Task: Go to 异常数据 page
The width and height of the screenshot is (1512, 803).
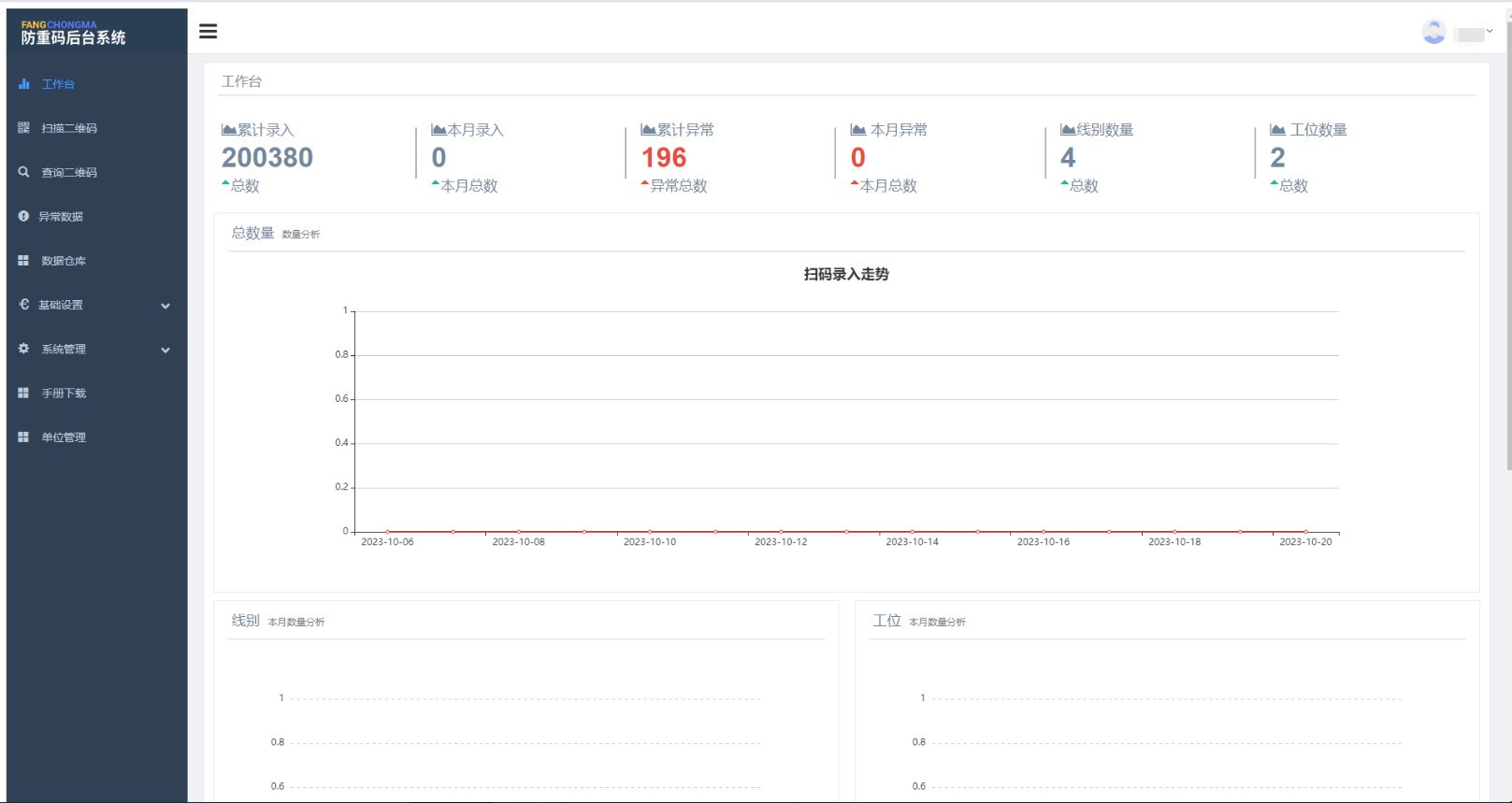Action: [x=61, y=217]
